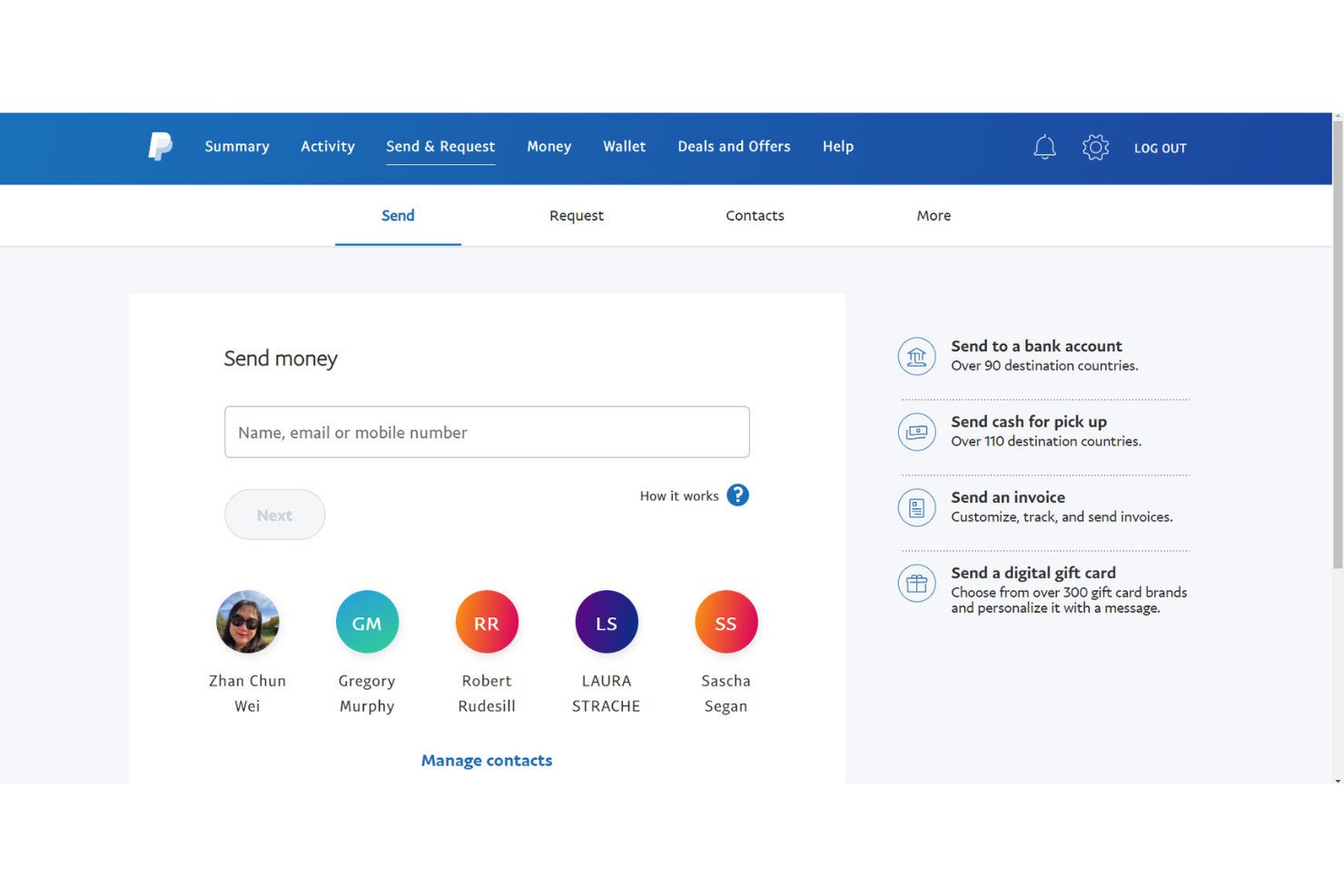
Task: Switch to the Send tab
Action: [398, 215]
